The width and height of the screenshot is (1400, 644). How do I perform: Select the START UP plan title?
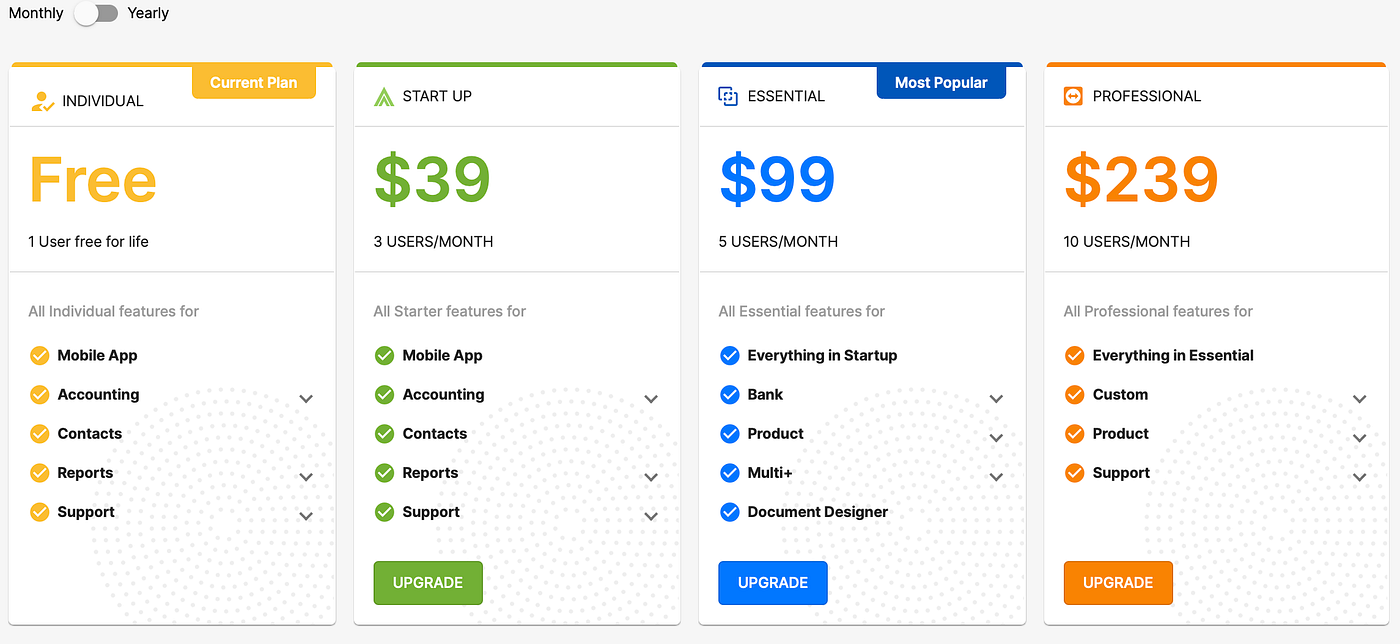pyautogui.click(x=437, y=96)
